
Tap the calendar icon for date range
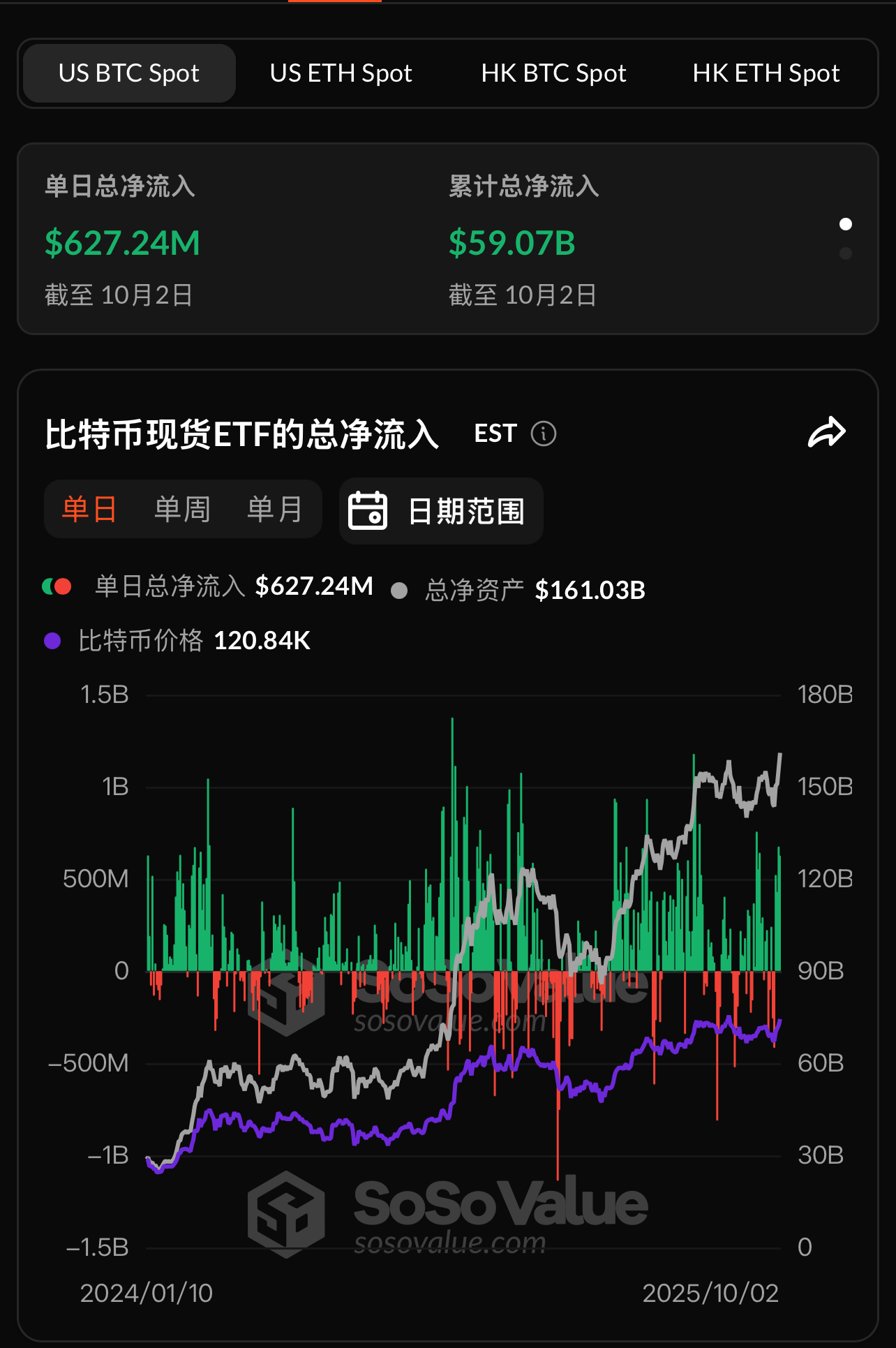[x=368, y=510]
